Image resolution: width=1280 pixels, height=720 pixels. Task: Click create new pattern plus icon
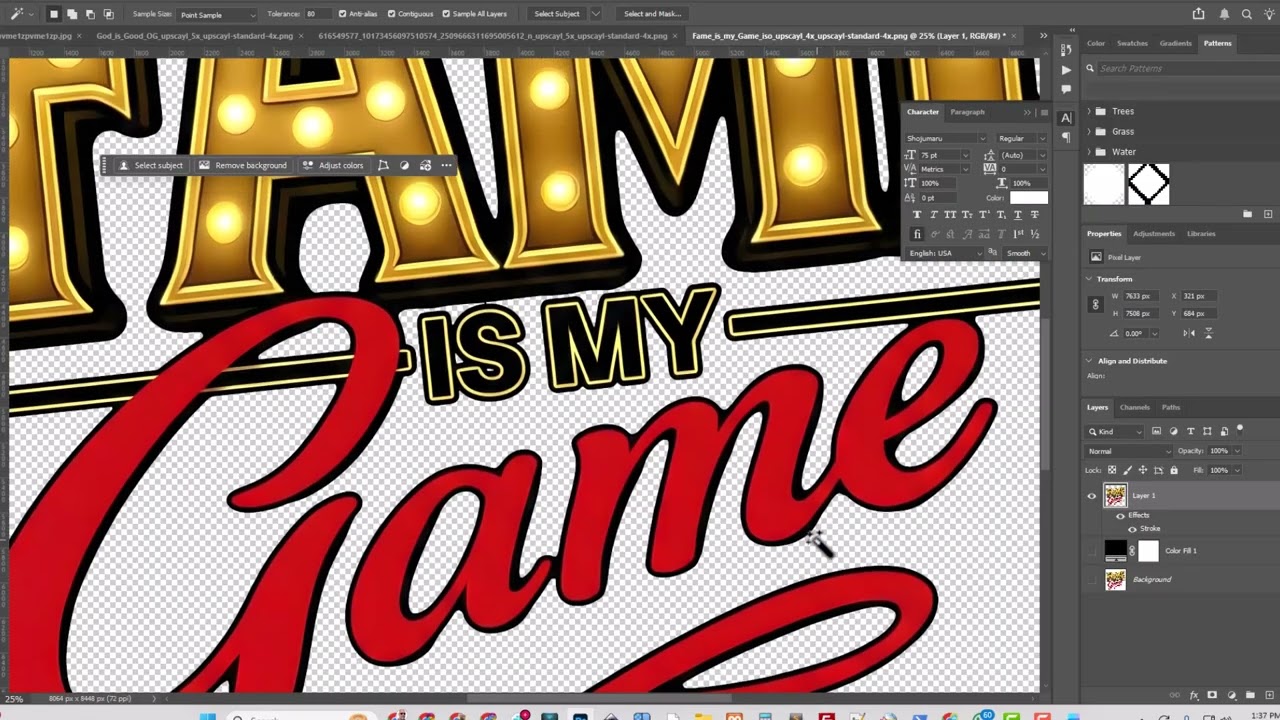click(1268, 214)
